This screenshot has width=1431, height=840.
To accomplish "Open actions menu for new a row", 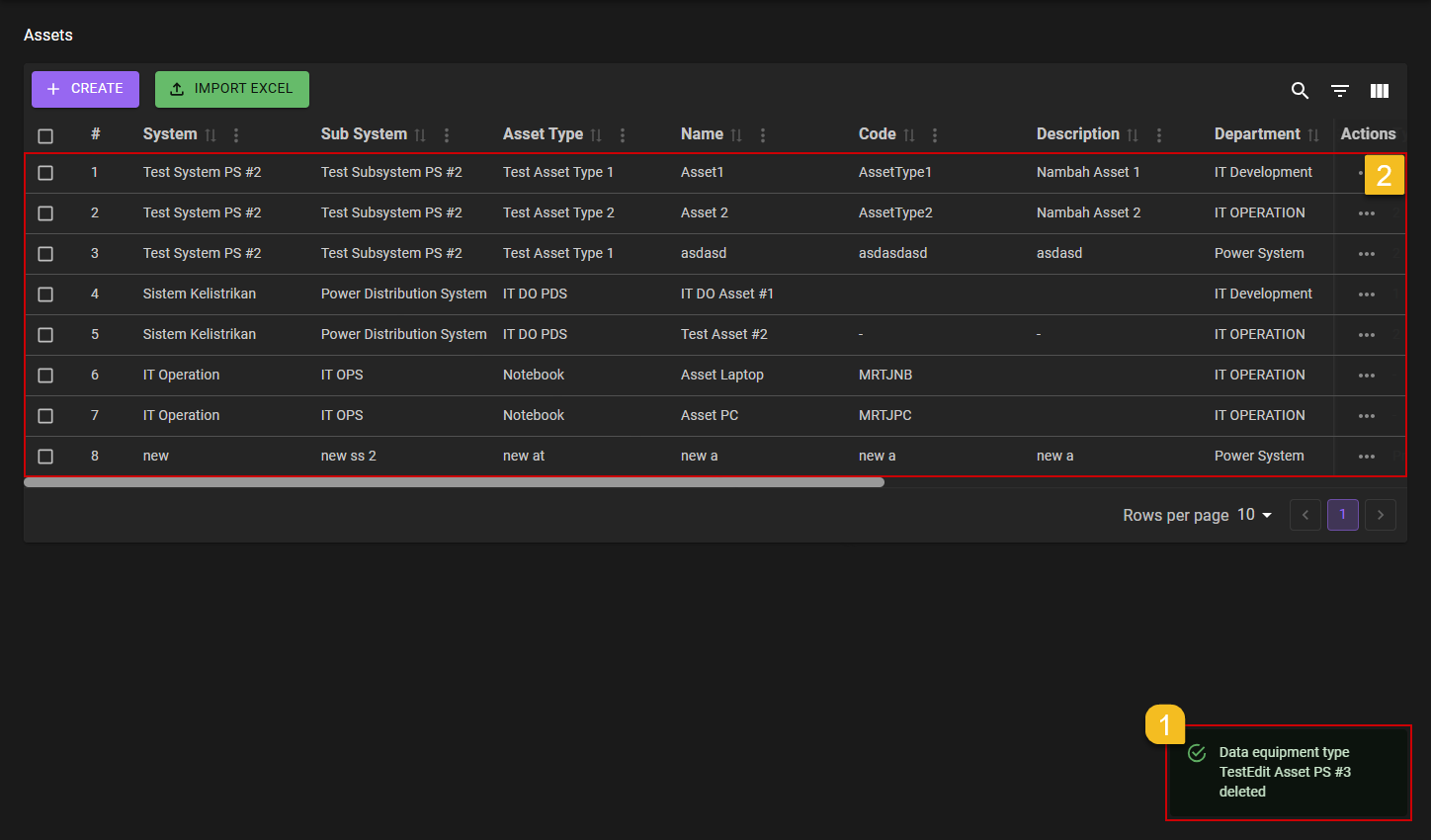I will (x=1366, y=457).
